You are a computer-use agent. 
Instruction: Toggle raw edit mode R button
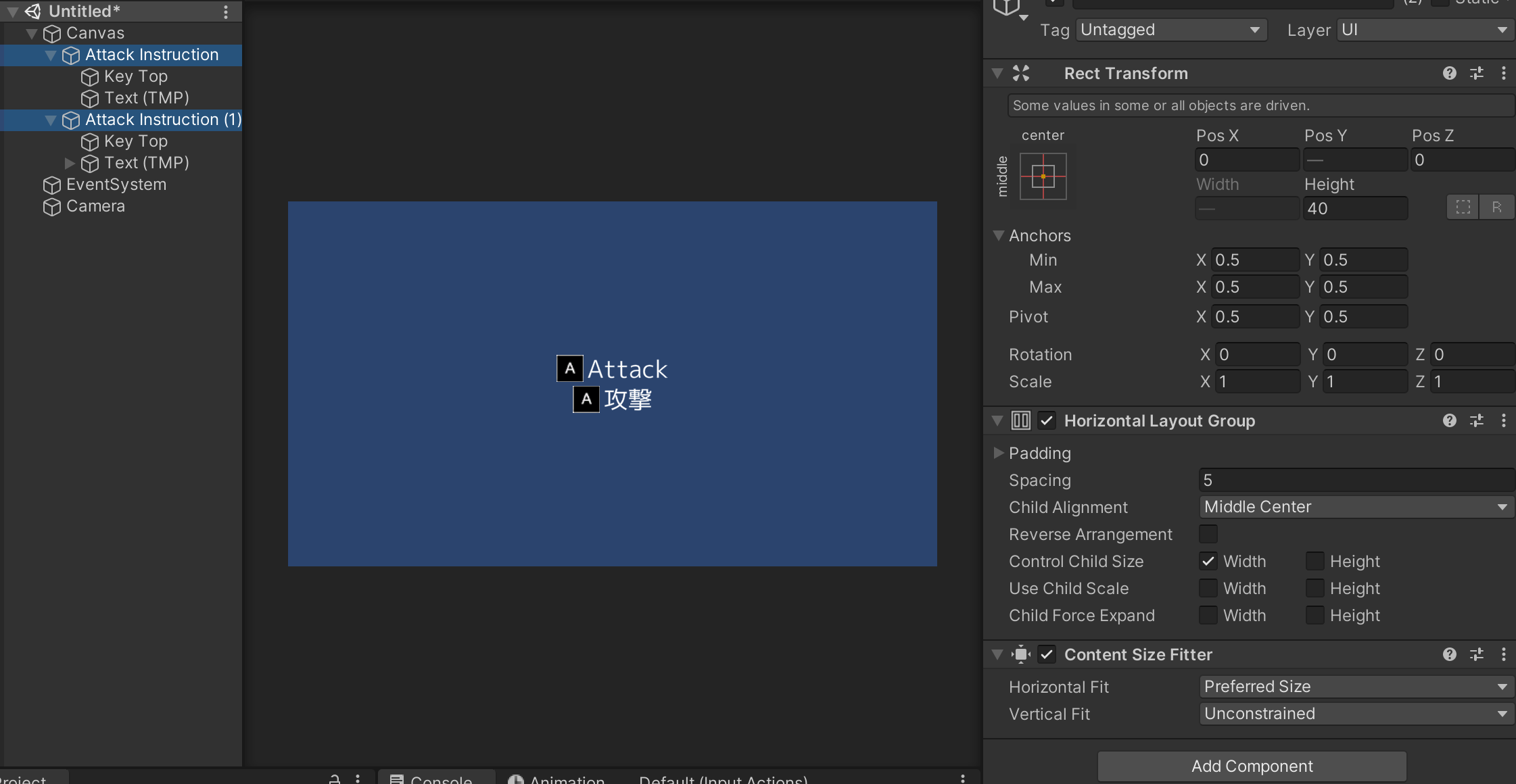click(x=1496, y=207)
